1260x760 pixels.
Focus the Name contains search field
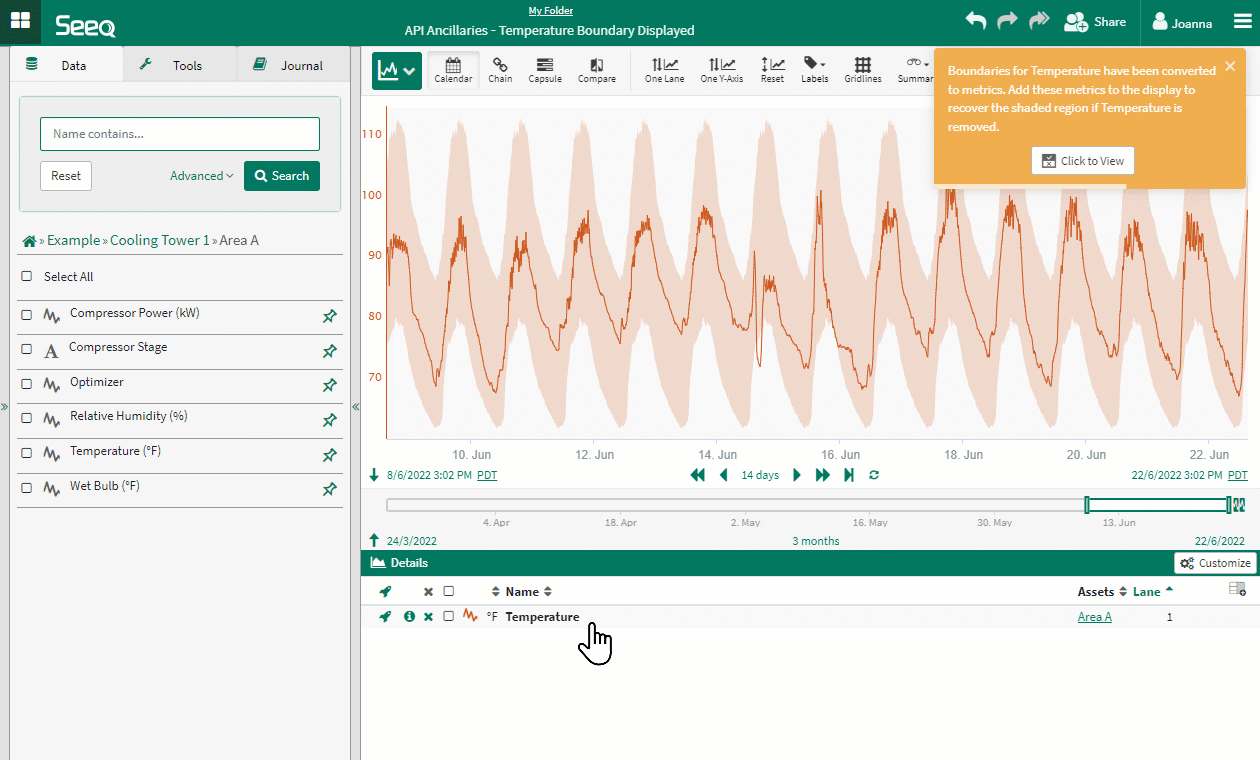(x=180, y=134)
